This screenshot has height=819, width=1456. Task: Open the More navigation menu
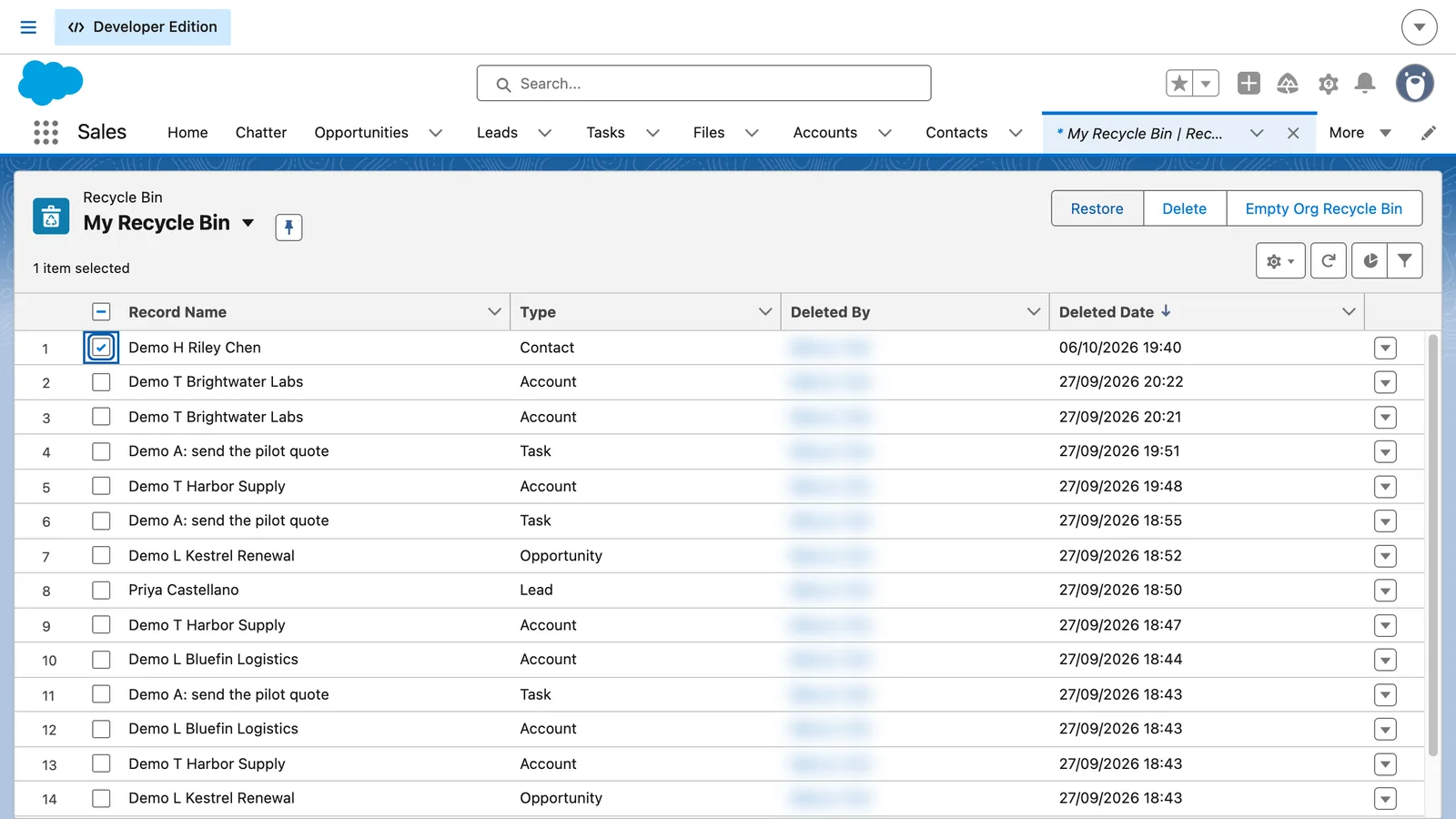[1360, 133]
